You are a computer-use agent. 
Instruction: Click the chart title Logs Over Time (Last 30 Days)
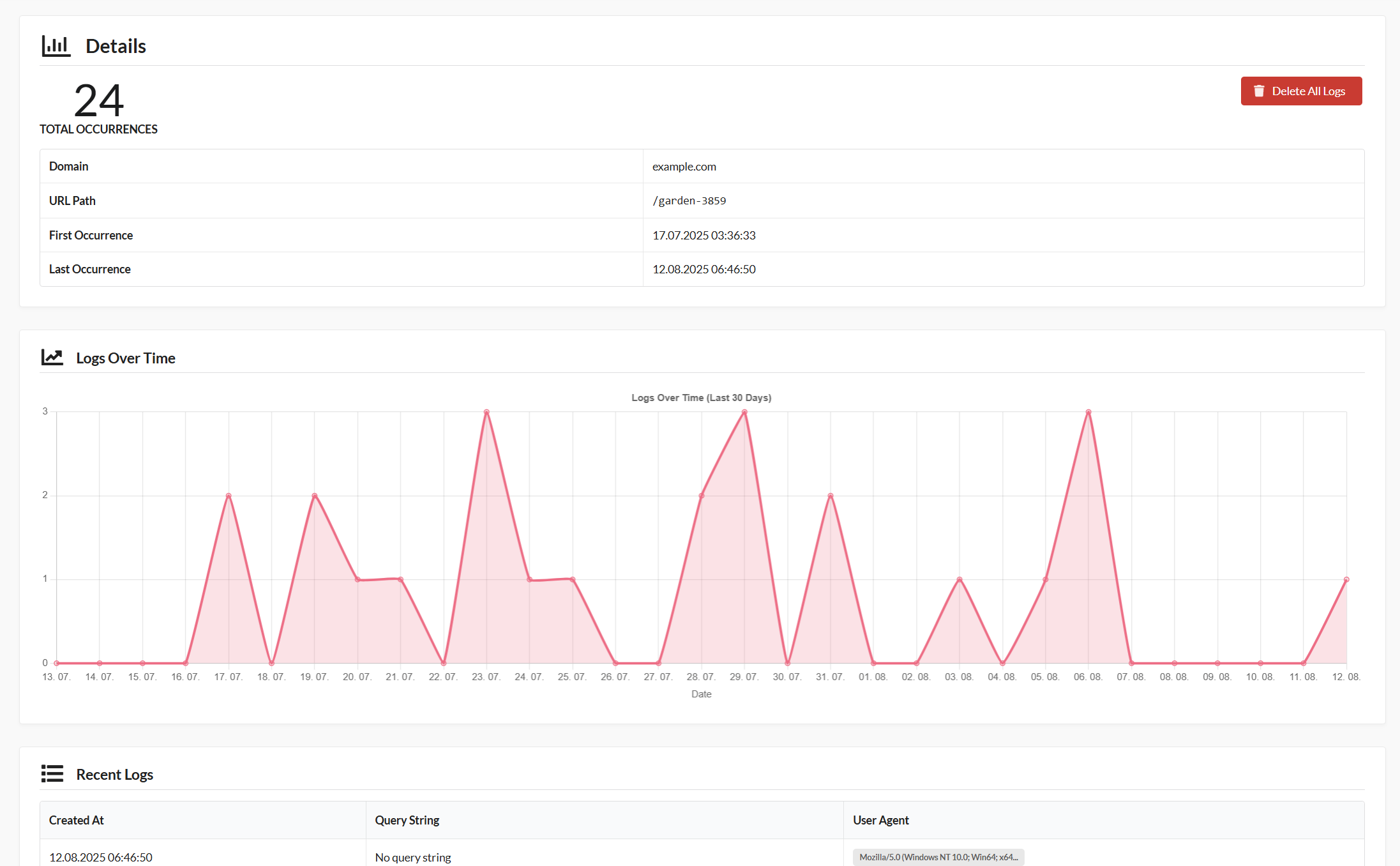701,398
